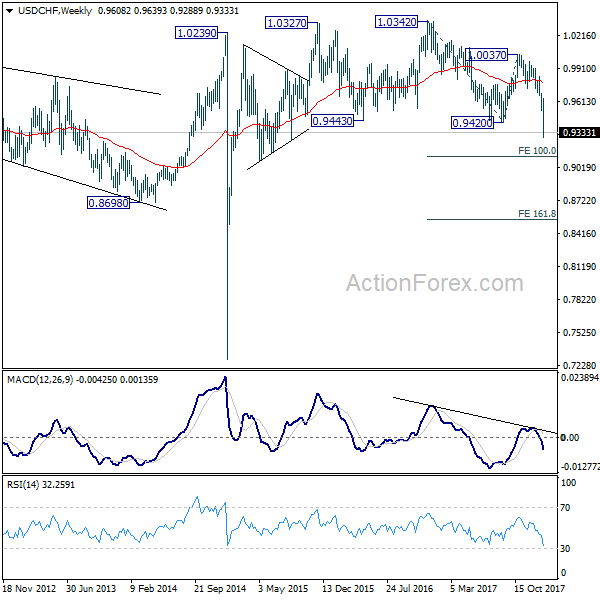Click the 30 Jun 2013 date label

click(91, 588)
